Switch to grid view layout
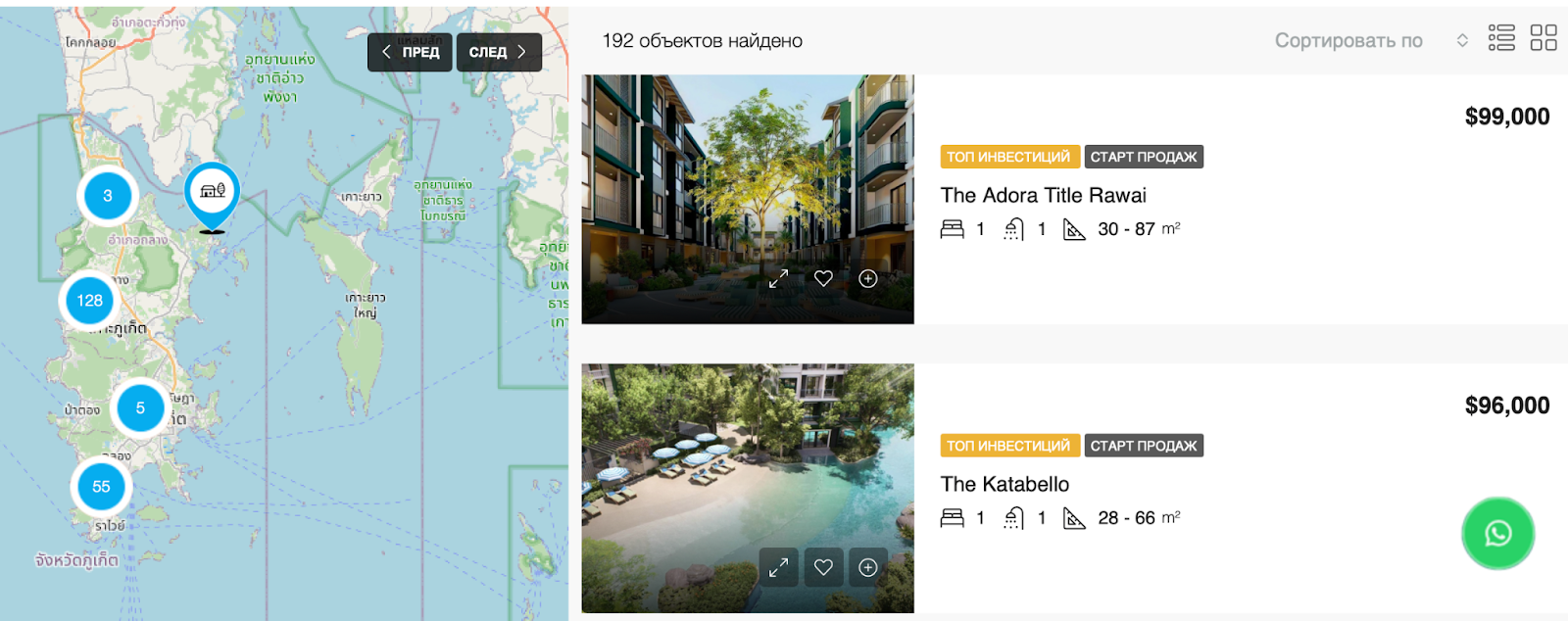The width and height of the screenshot is (1568, 621). (1543, 38)
